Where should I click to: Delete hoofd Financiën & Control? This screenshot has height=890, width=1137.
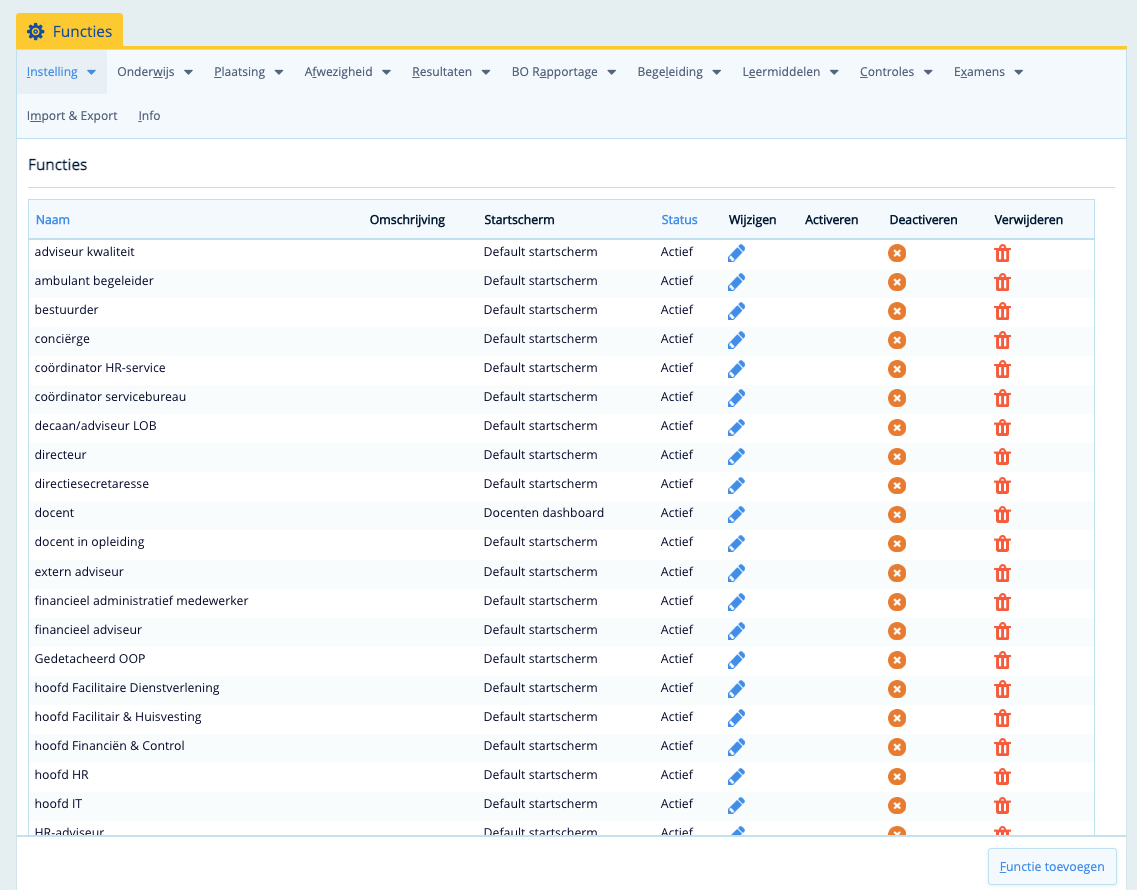pyautogui.click(x=1002, y=747)
